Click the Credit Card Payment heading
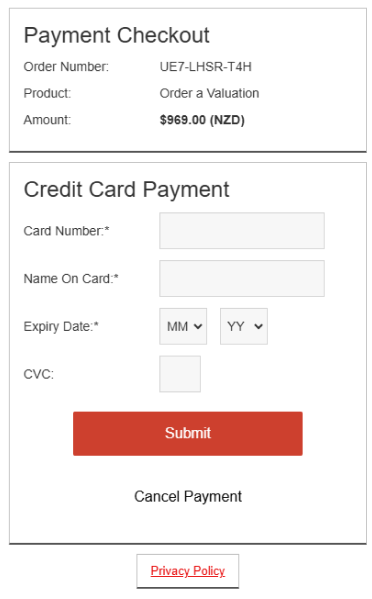 click(126, 189)
